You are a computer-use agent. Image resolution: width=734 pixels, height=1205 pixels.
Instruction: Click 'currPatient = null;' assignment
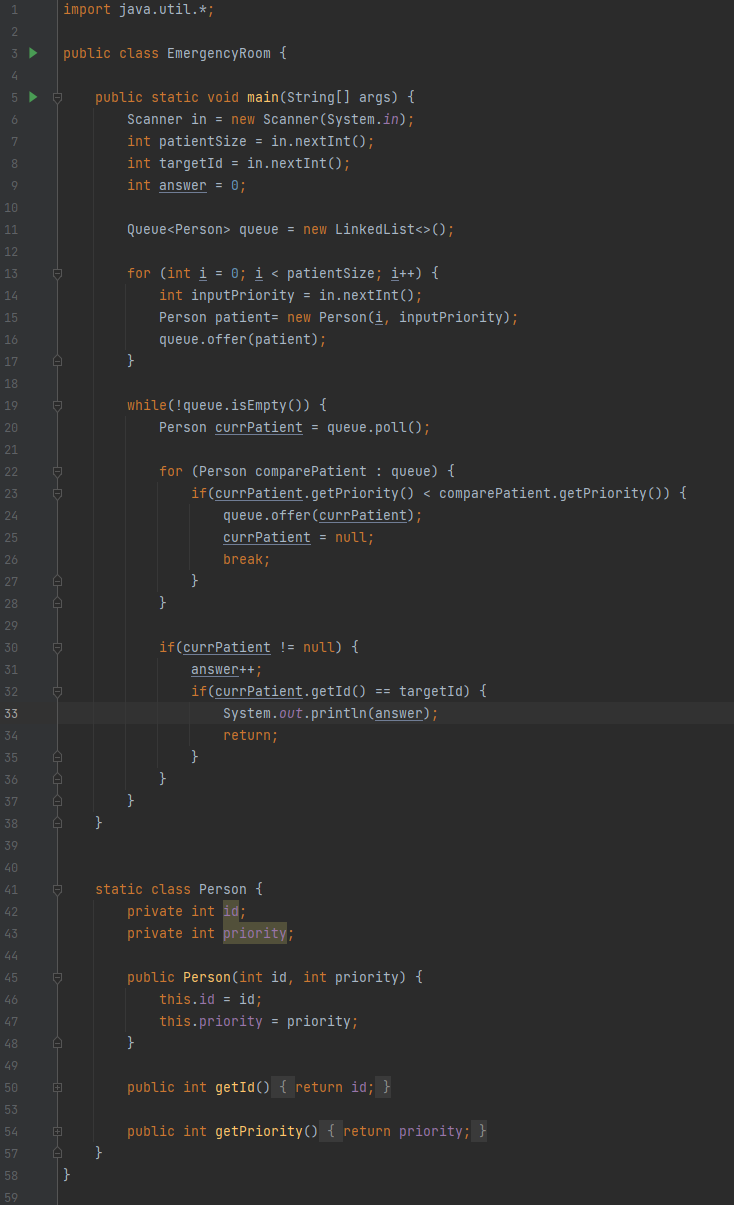click(x=299, y=537)
